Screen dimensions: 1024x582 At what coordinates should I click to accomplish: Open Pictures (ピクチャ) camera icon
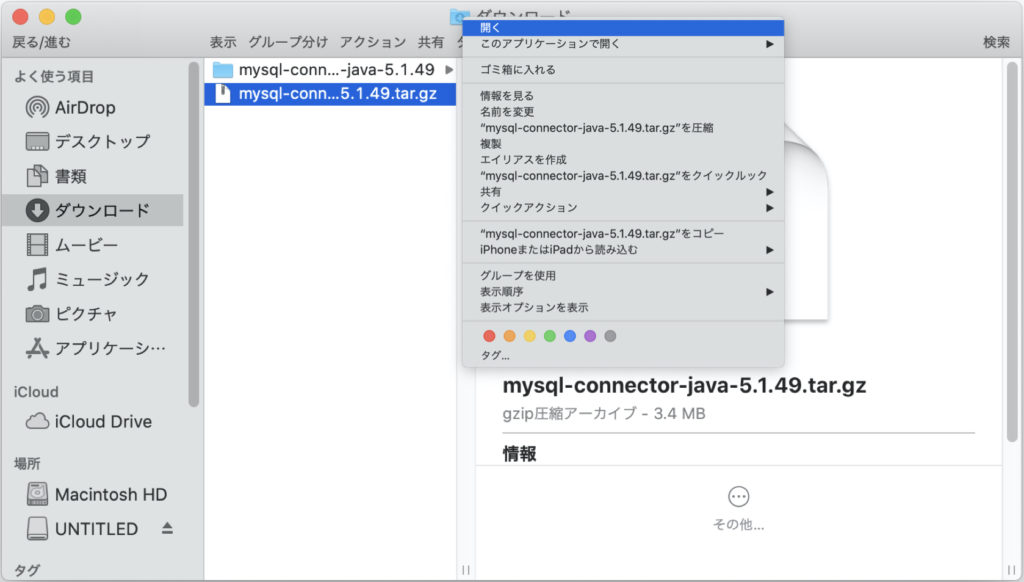coord(37,314)
